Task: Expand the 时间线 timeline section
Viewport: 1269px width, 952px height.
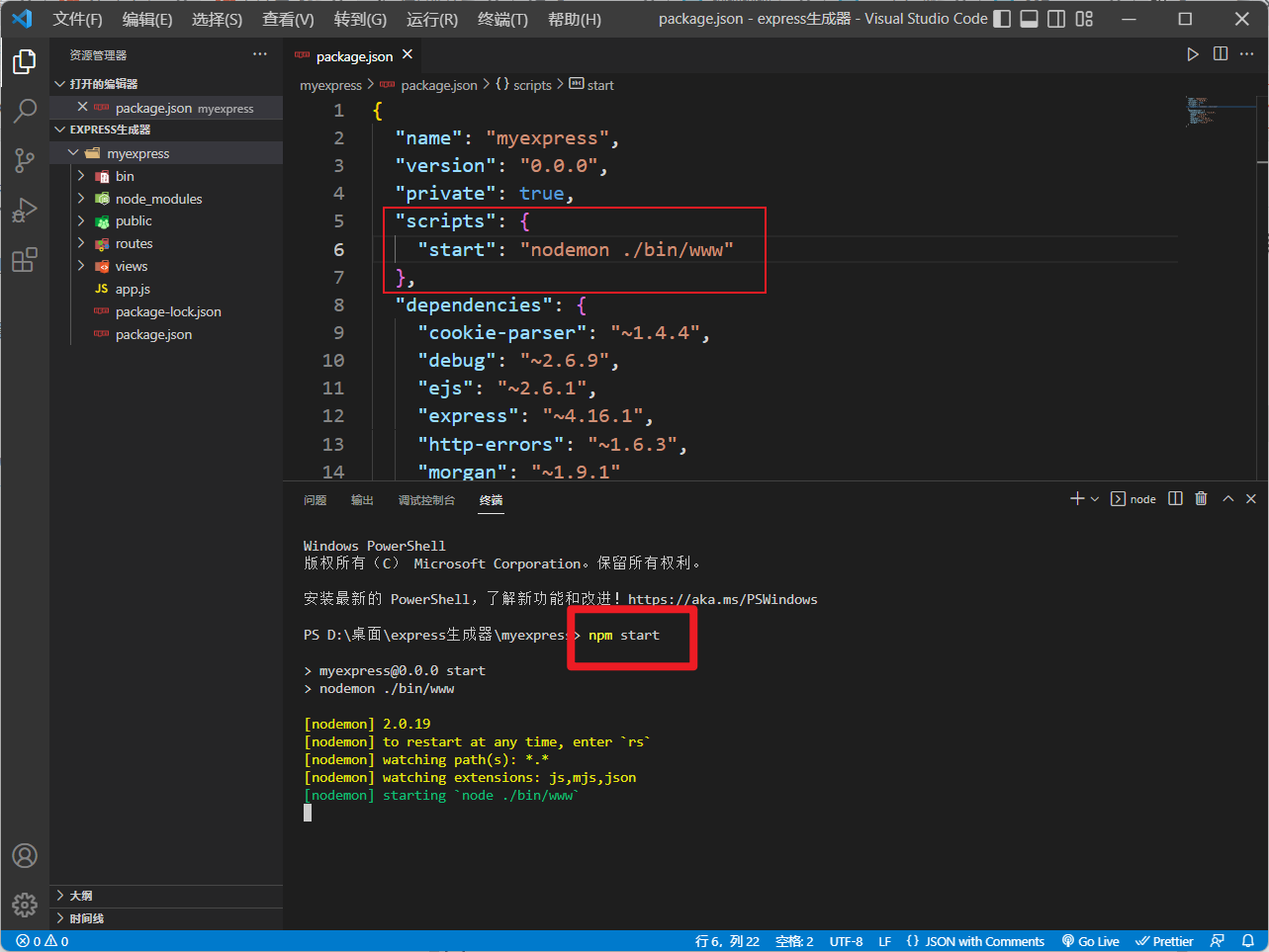Action: click(x=166, y=918)
